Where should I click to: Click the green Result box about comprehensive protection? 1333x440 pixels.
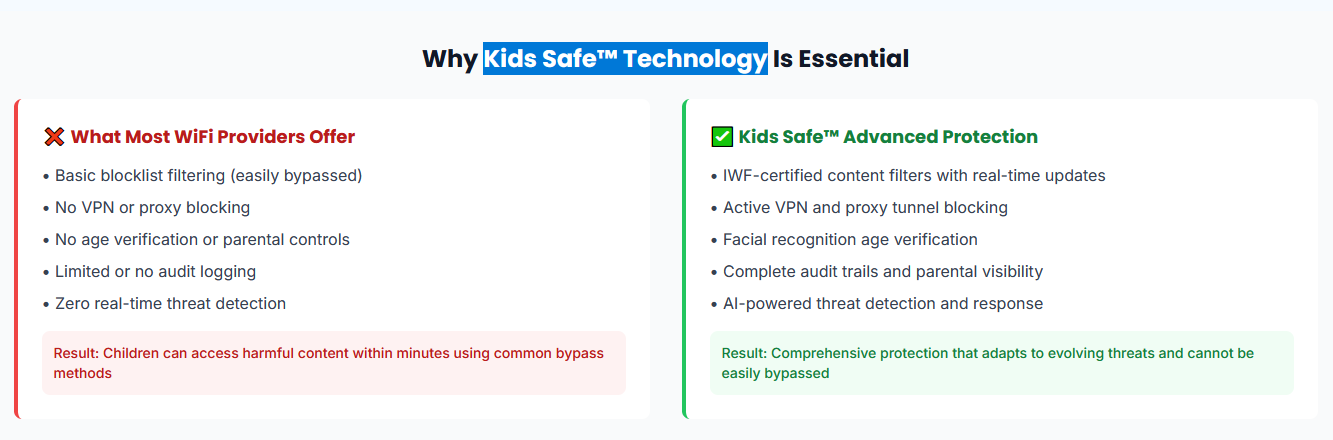(x=1002, y=363)
